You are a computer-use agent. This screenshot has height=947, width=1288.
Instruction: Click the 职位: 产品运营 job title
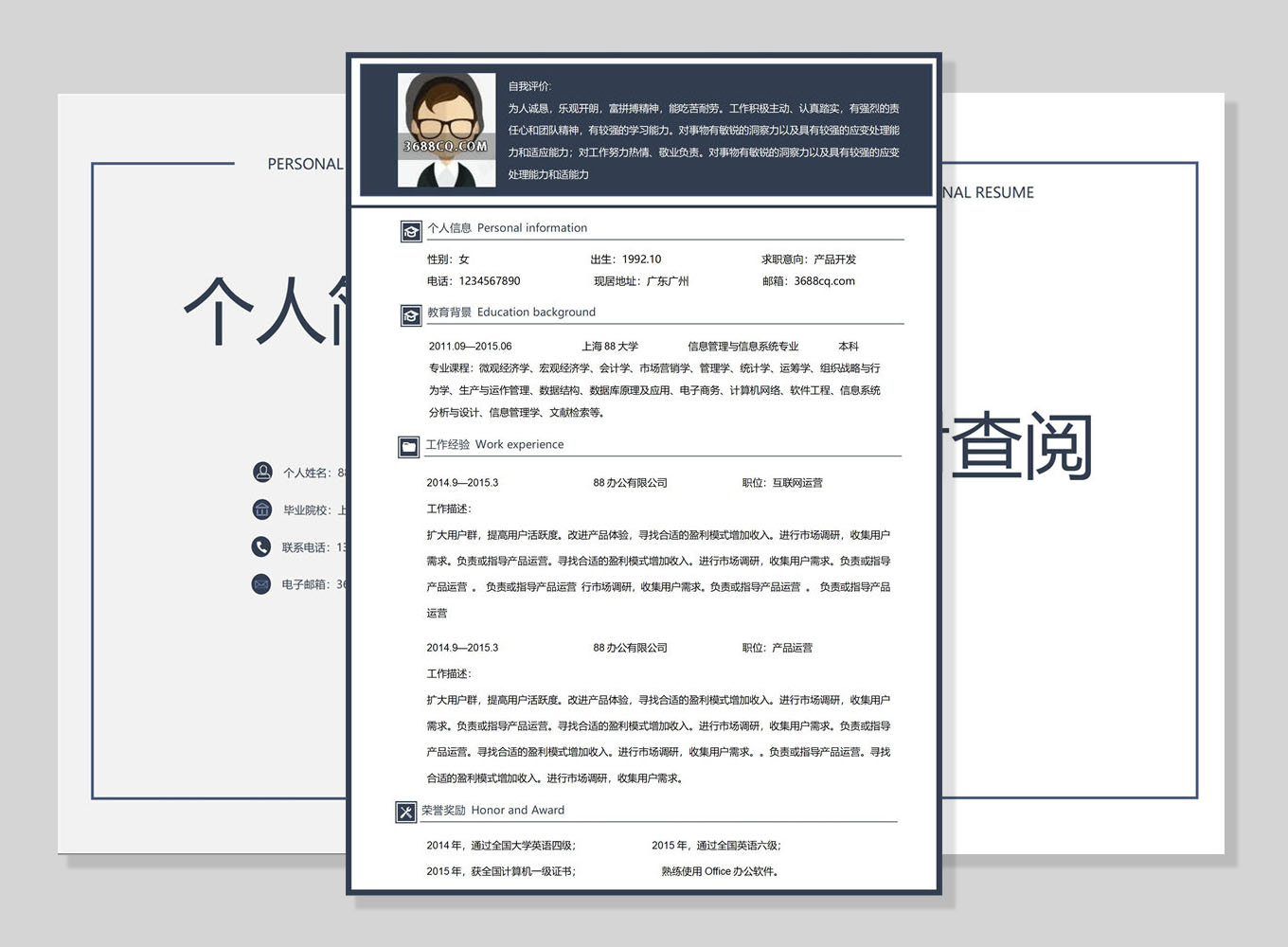tap(778, 648)
